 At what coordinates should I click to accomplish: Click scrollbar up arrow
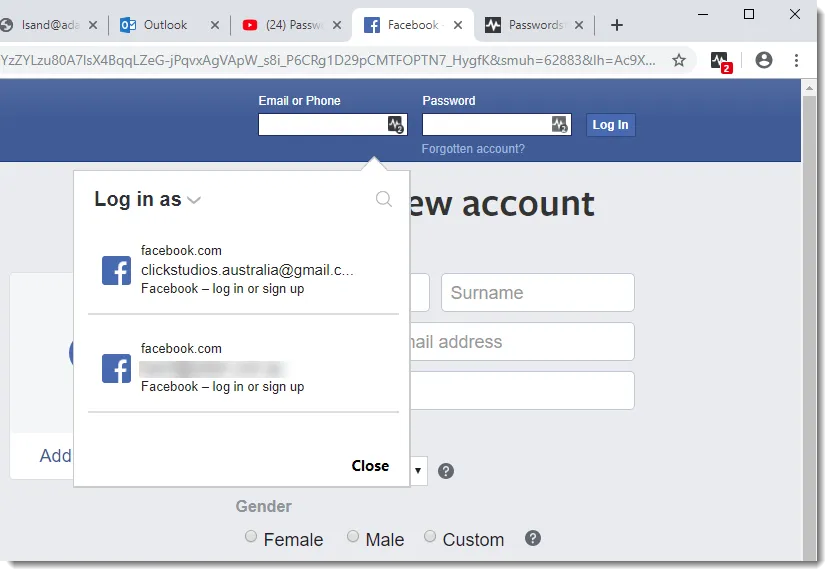tap(809, 88)
